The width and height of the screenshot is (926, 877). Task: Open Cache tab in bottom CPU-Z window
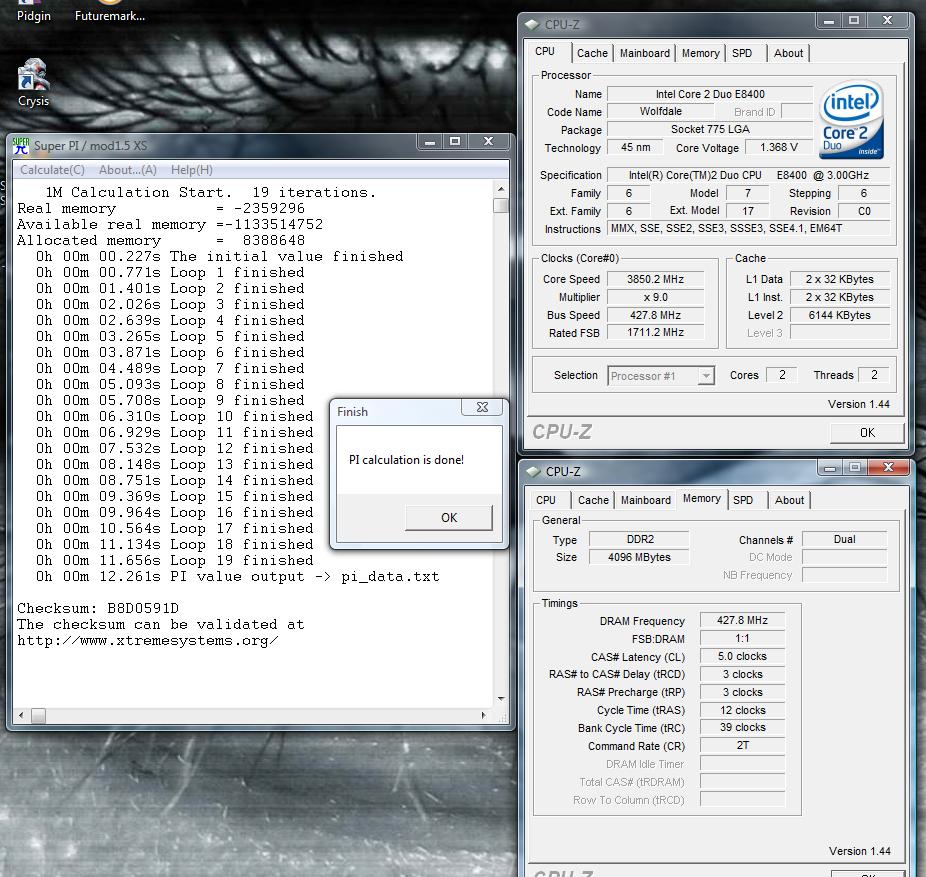[x=593, y=500]
